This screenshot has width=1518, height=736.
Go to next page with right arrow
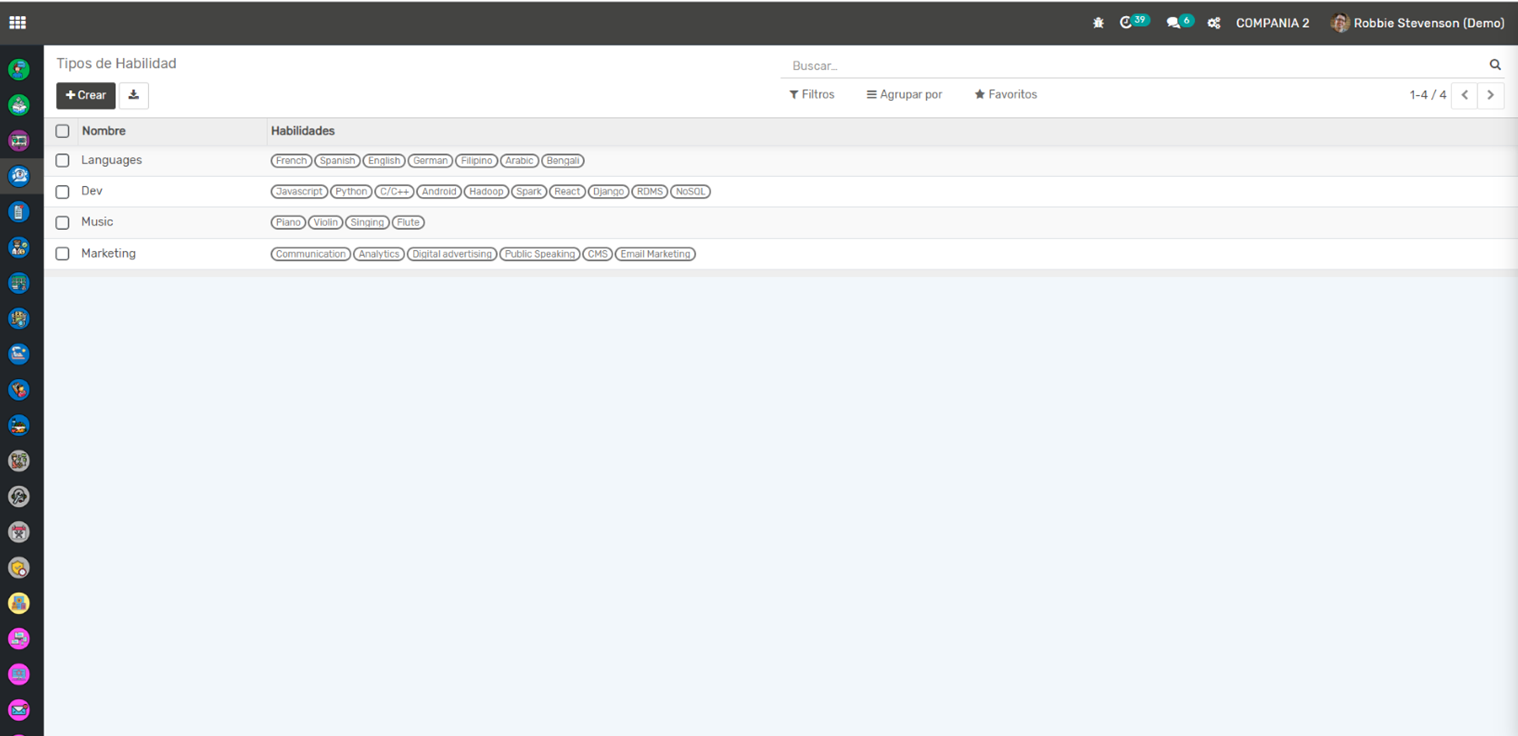tap(1490, 95)
